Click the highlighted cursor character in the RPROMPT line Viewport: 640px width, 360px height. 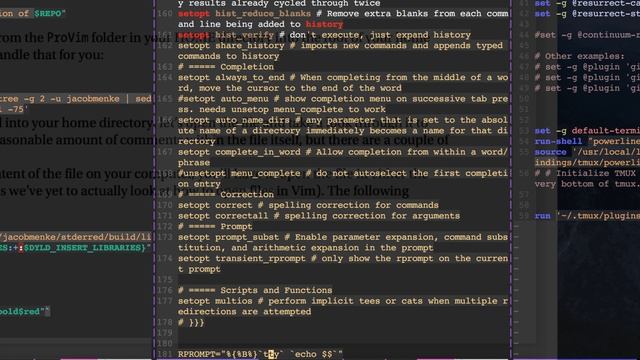tap(271, 354)
